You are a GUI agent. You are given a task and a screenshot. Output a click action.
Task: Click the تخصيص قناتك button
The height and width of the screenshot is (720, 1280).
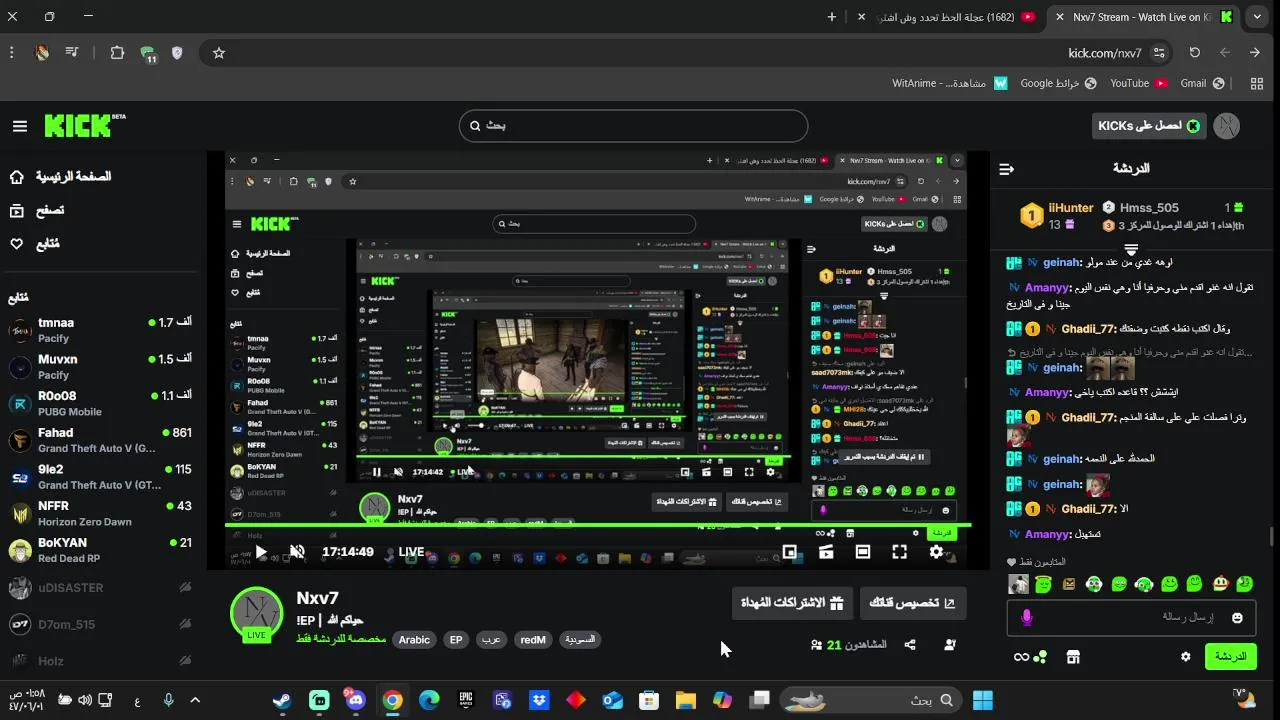tap(913, 603)
